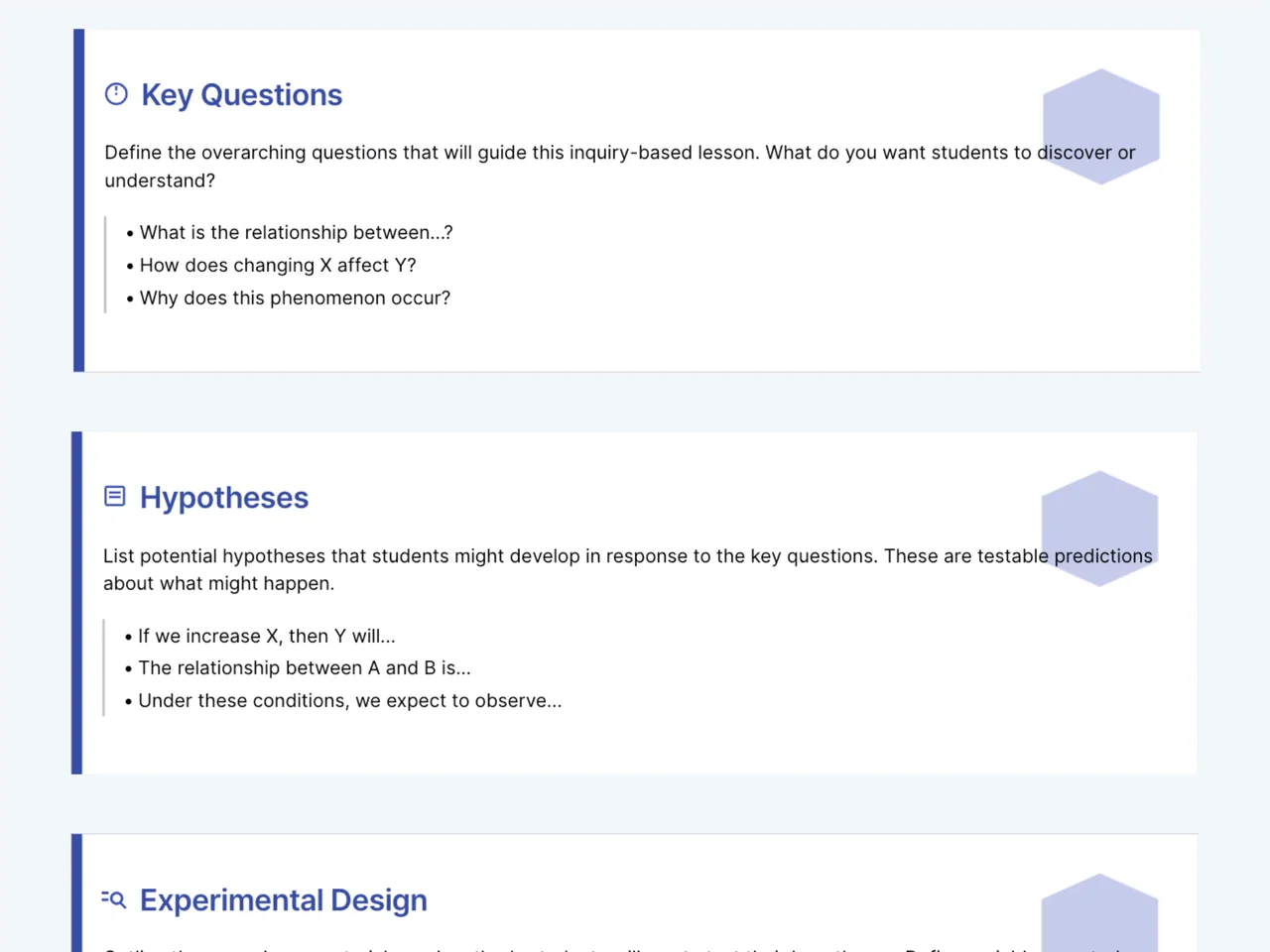Select the Key Questions heading
The height and width of the screenshot is (952, 1270).
(x=242, y=95)
